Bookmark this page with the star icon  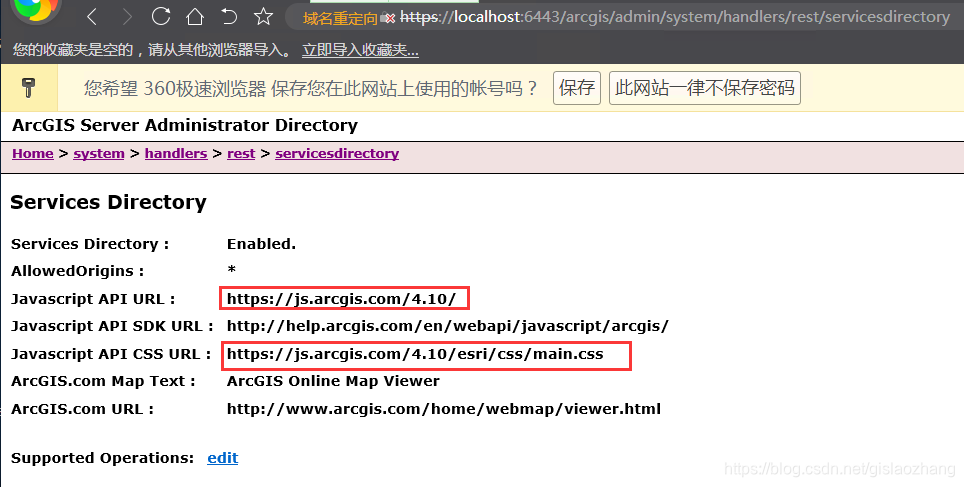[263, 16]
